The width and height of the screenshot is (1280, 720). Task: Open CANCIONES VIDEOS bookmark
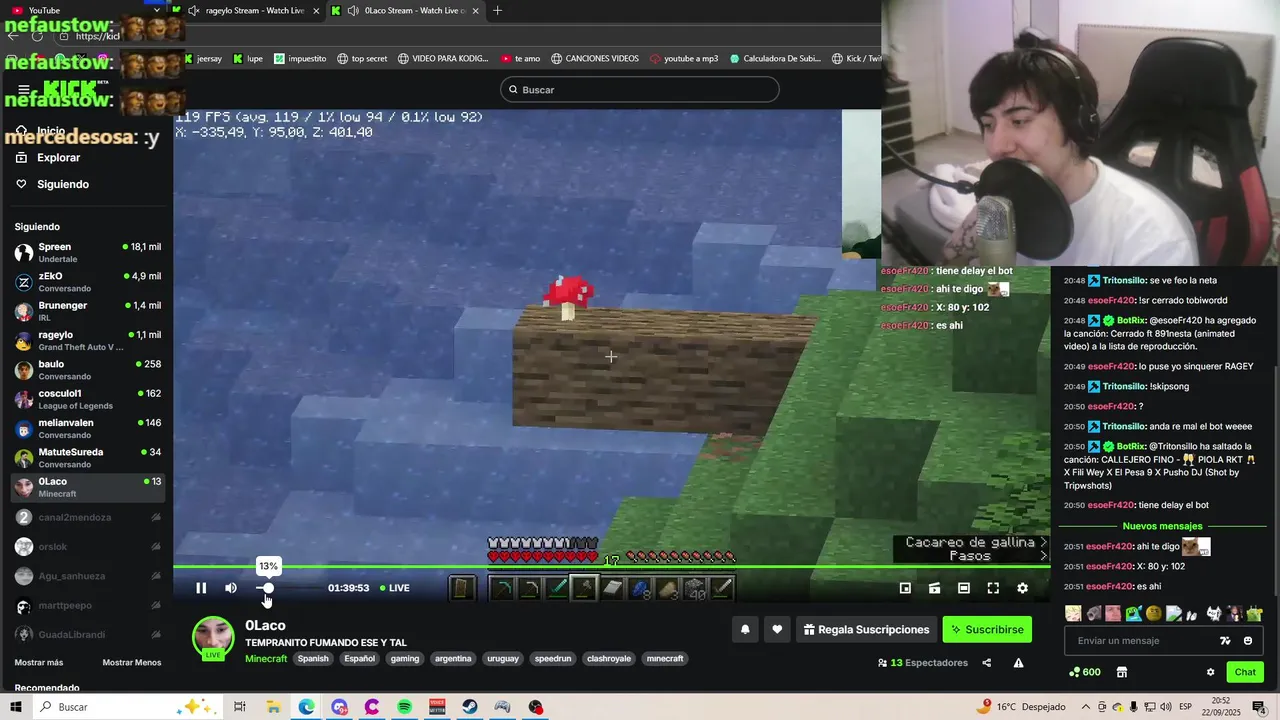click(594, 59)
